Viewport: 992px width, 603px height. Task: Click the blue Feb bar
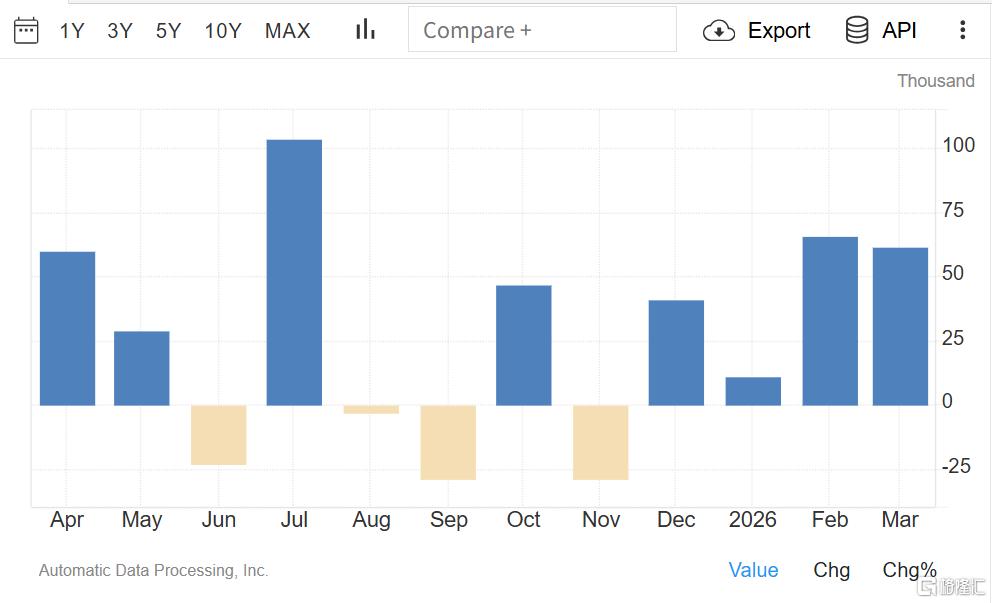(x=830, y=320)
